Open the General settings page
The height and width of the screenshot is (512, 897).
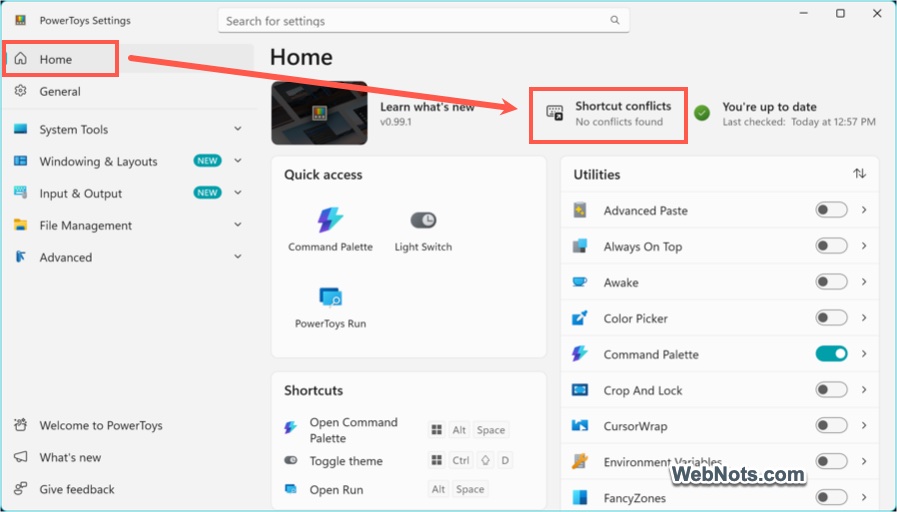(x=128, y=91)
